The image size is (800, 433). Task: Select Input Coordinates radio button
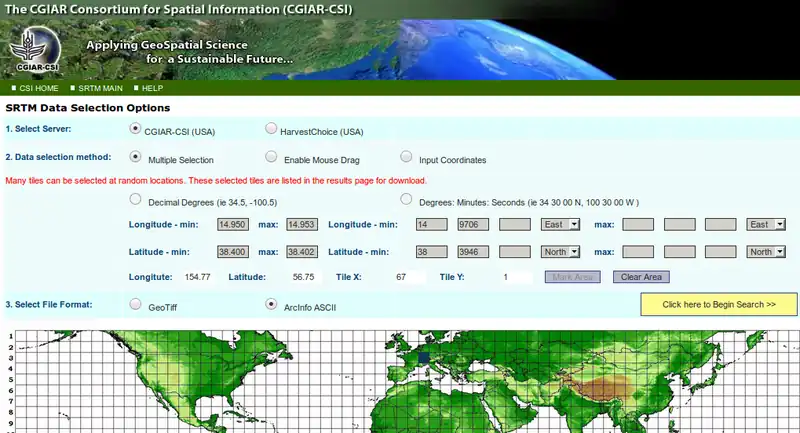coord(406,157)
